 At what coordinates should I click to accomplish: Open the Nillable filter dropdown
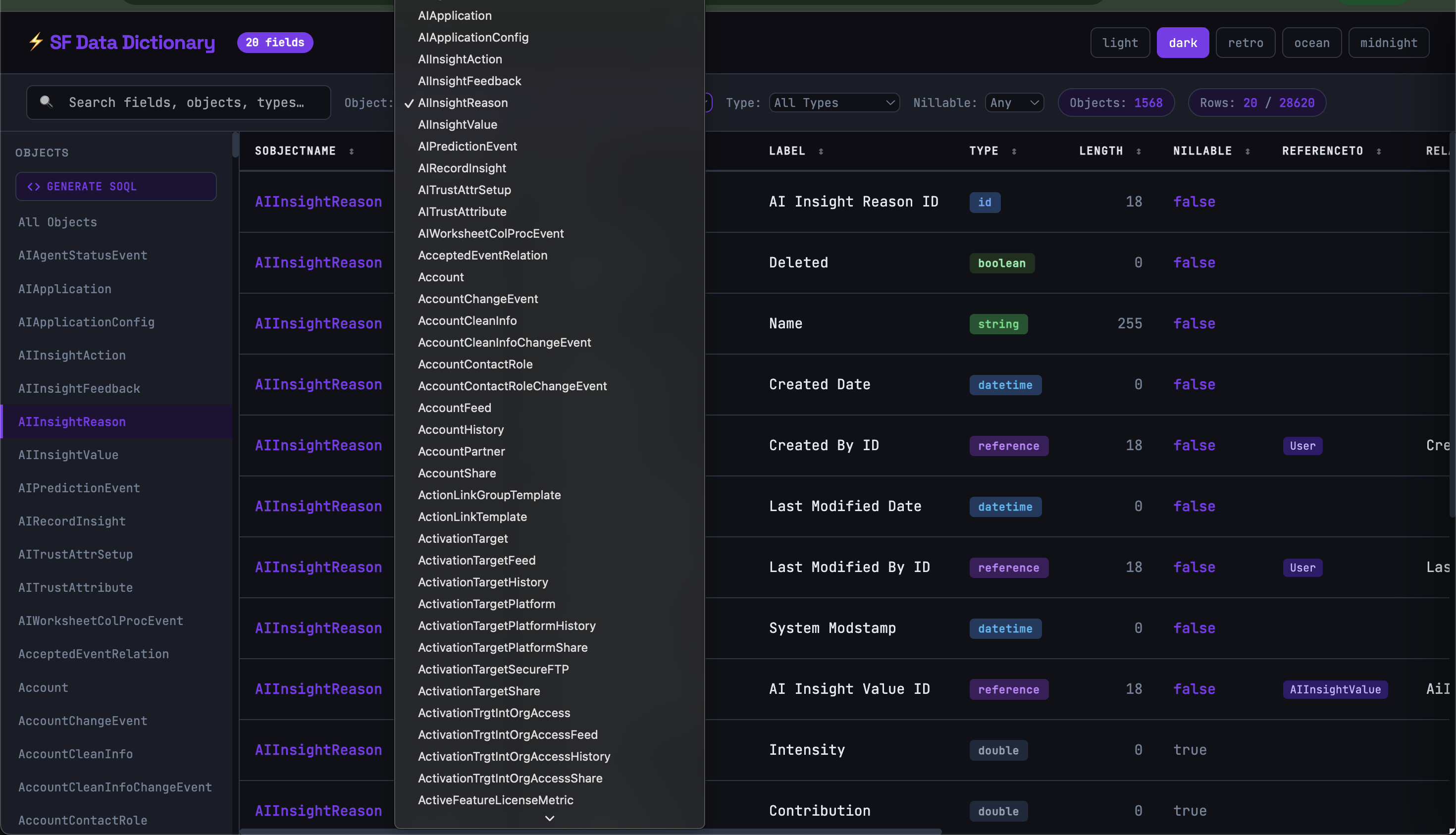(x=1014, y=103)
